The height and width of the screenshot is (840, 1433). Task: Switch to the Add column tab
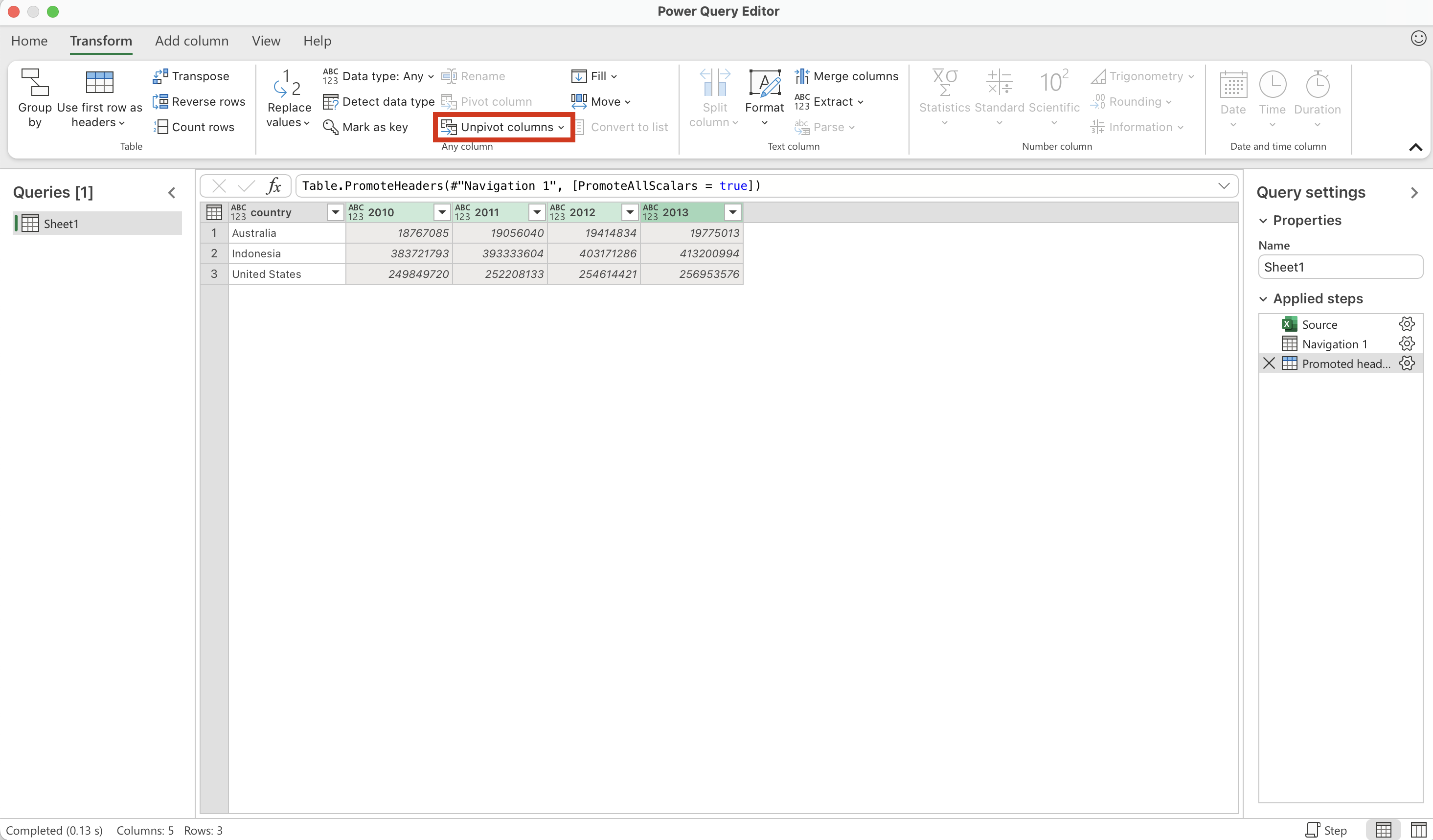192,41
